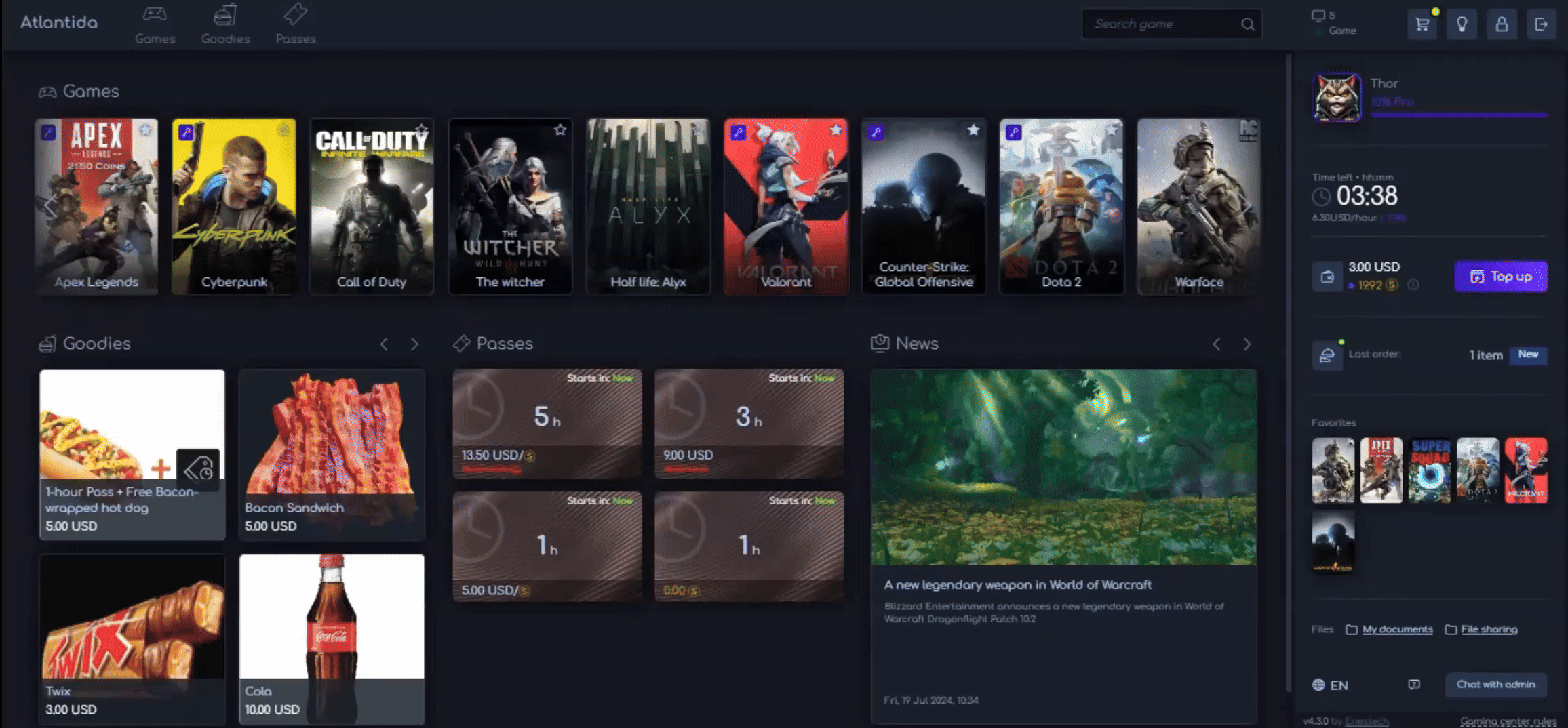Open the Passes tab in top navigation

point(296,25)
